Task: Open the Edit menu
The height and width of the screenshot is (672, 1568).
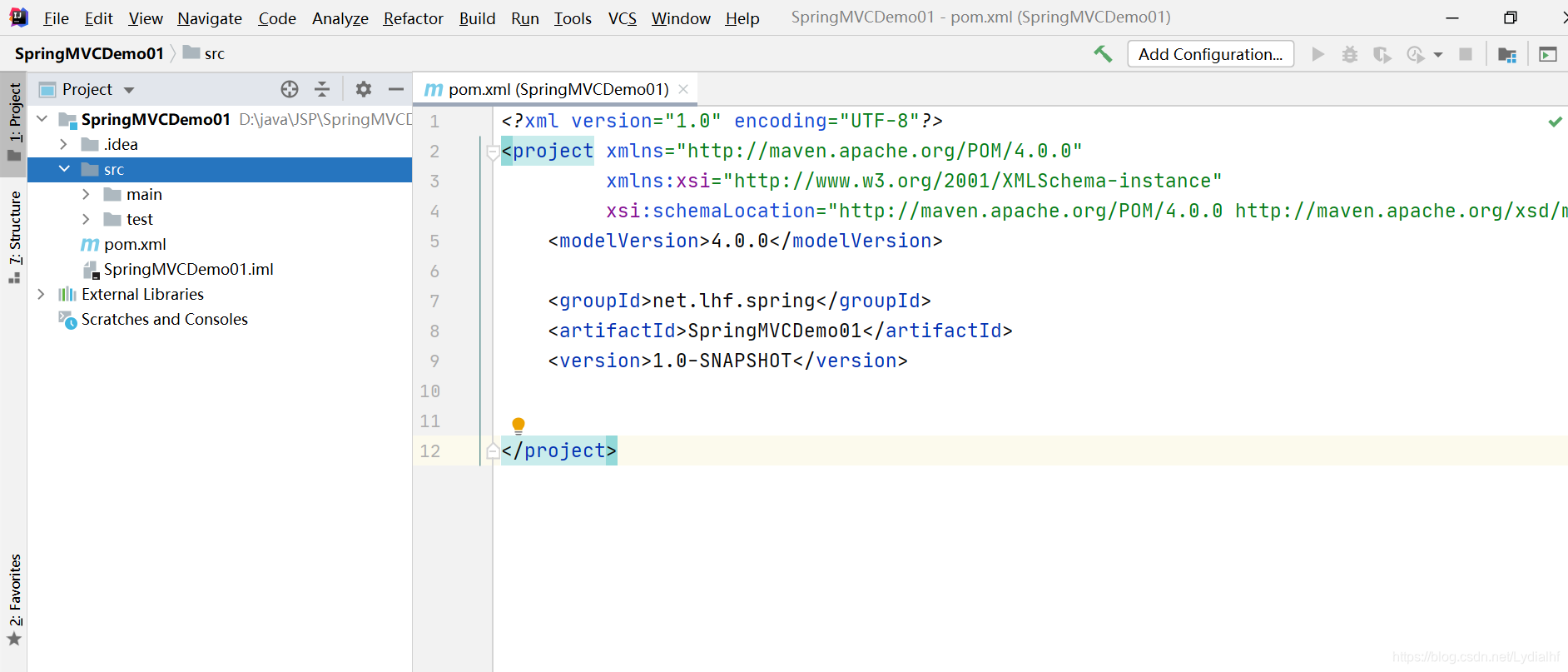Action: pyautogui.click(x=99, y=18)
